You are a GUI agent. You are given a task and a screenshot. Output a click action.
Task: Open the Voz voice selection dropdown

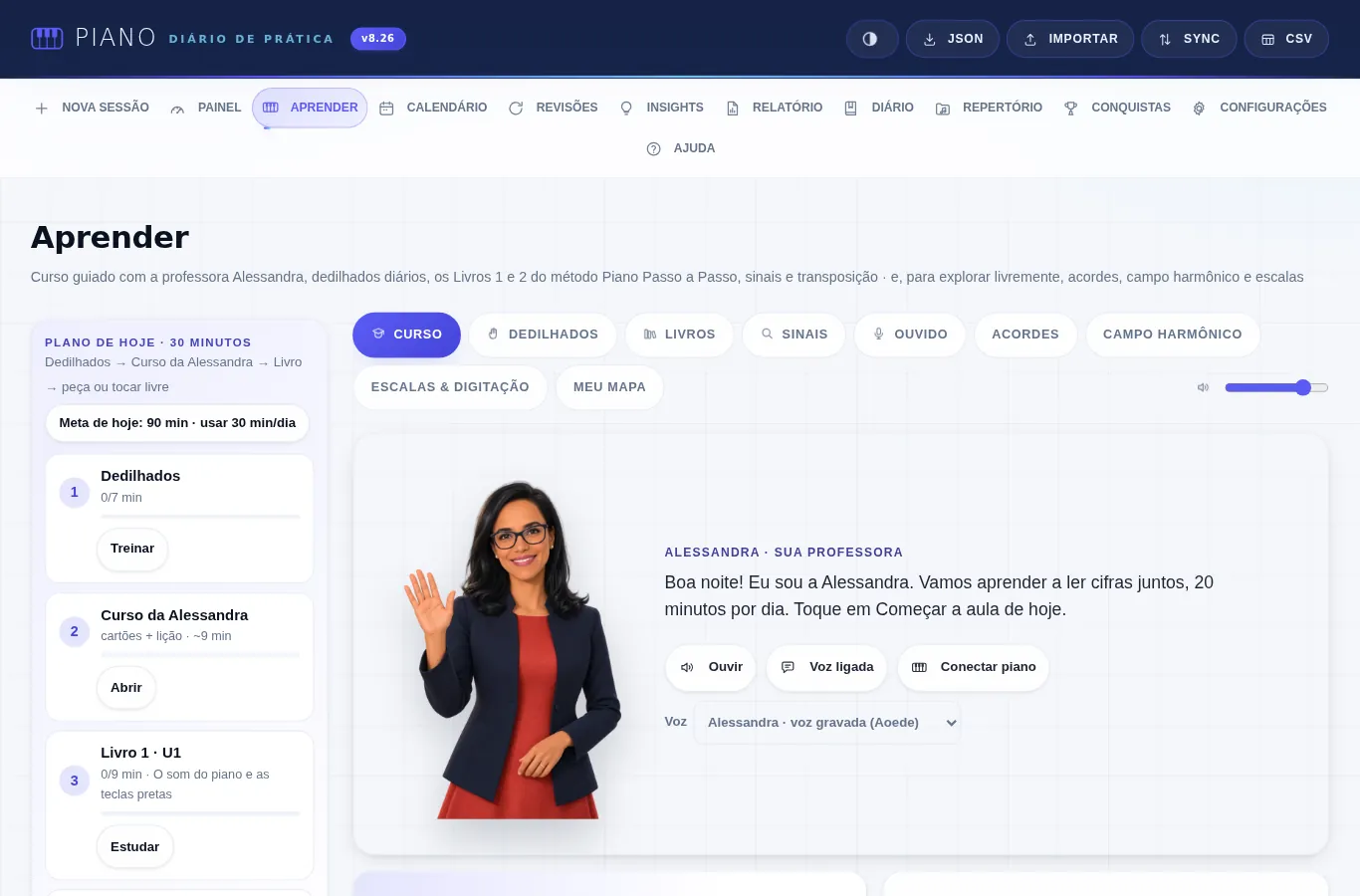tap(827, 723)
